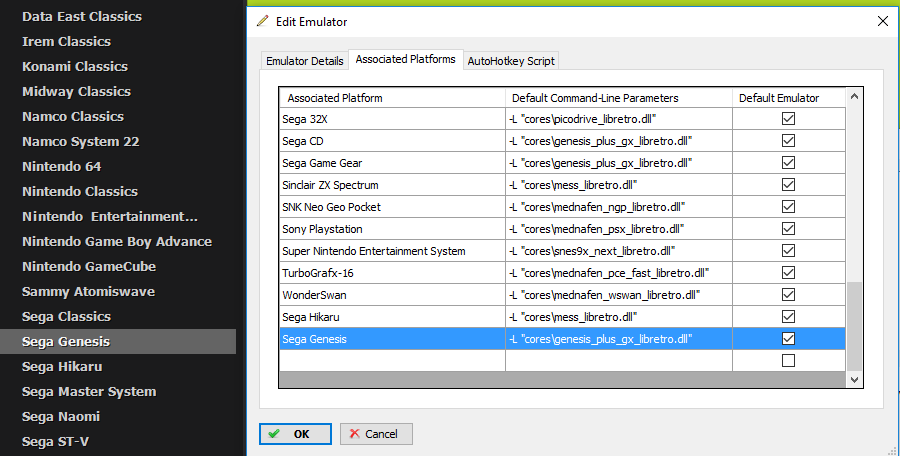Toggle Default Emulator for WonderSwan
The image size is (900, 456).
pos(789,295)
